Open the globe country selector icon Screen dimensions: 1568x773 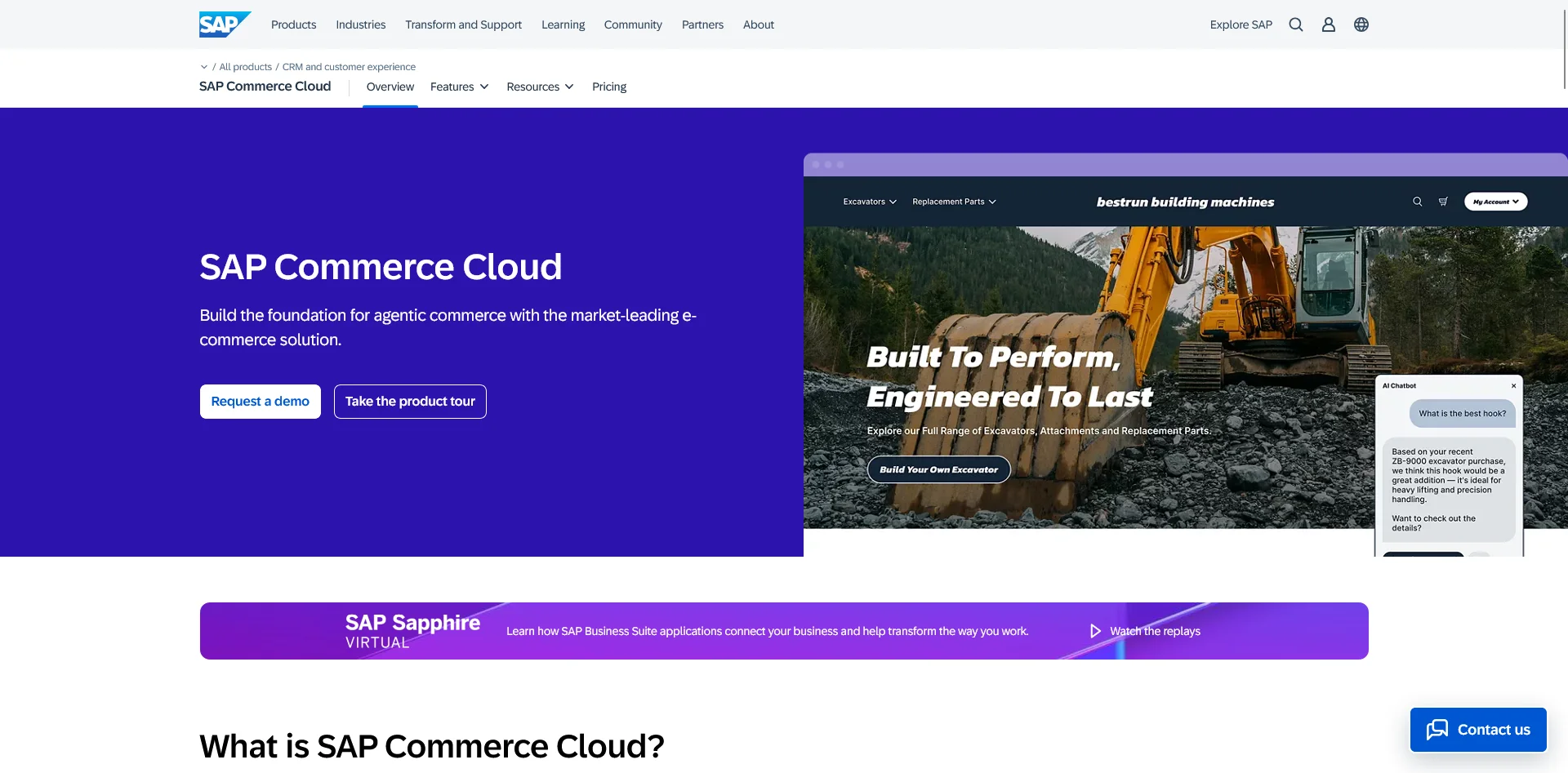pos(1361,24)
